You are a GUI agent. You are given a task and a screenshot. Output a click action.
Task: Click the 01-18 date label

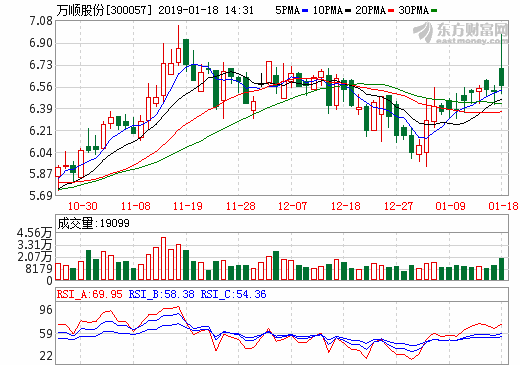[x=503, y=206]
